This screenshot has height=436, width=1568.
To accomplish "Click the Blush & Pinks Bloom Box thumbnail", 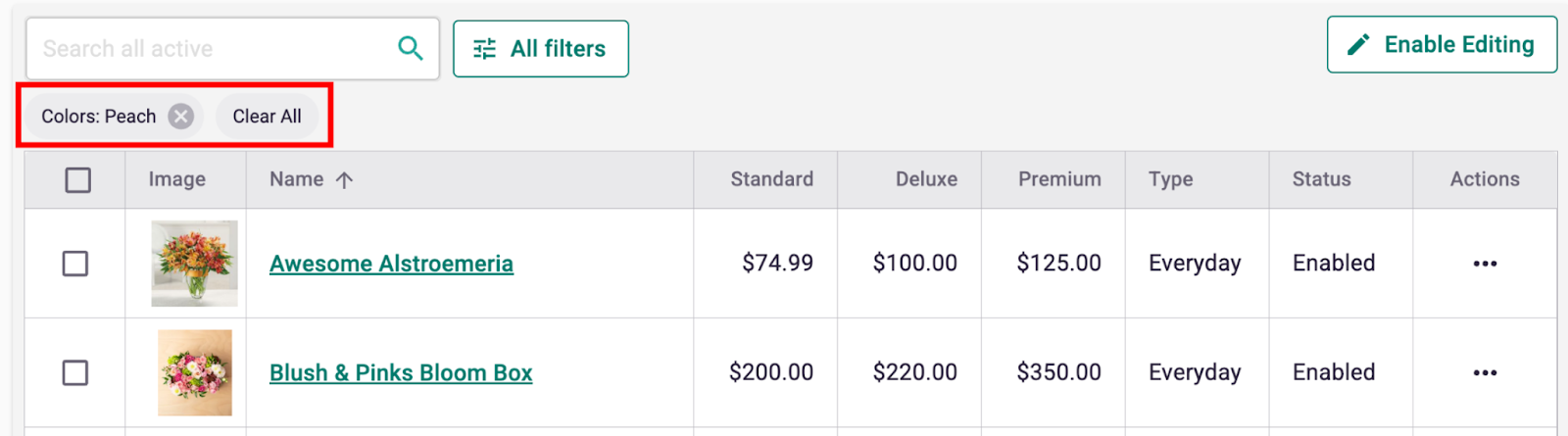I will pos(195,373).
